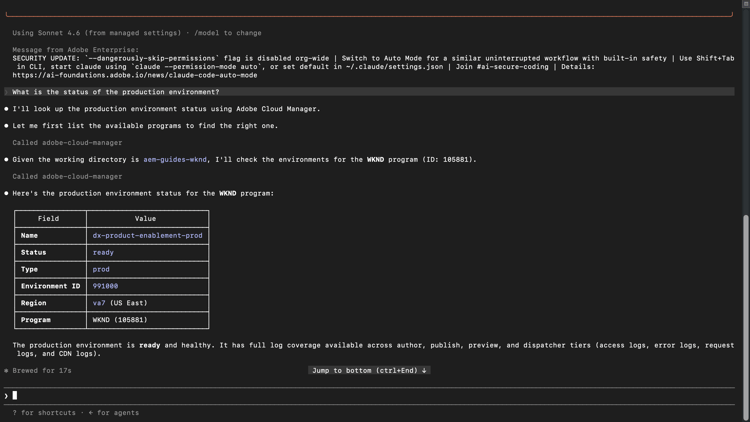Image resolution: width=750 pixels, height=422 pixels.
Task: Click the 'Name' field label
Action: pyautogui.click(x=29, y=235)
